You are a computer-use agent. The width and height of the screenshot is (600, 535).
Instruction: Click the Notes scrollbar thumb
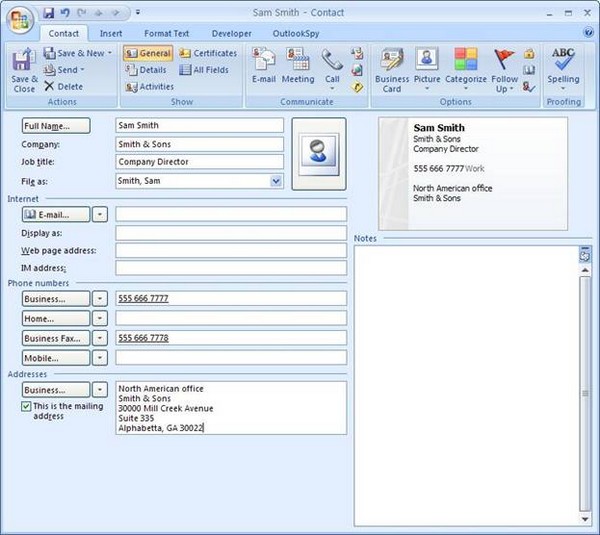pos(585,394)
